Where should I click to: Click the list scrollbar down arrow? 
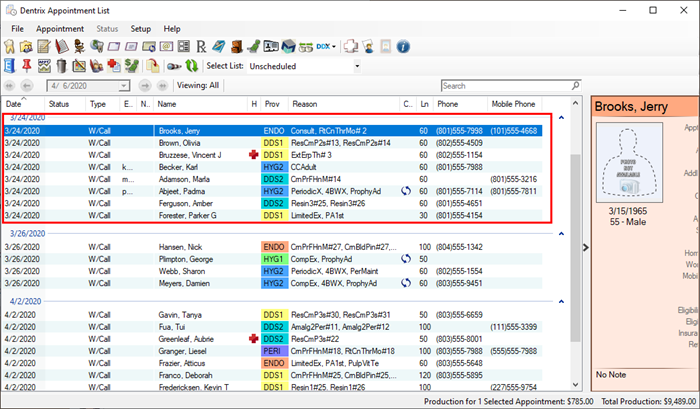tap(575, 384)
